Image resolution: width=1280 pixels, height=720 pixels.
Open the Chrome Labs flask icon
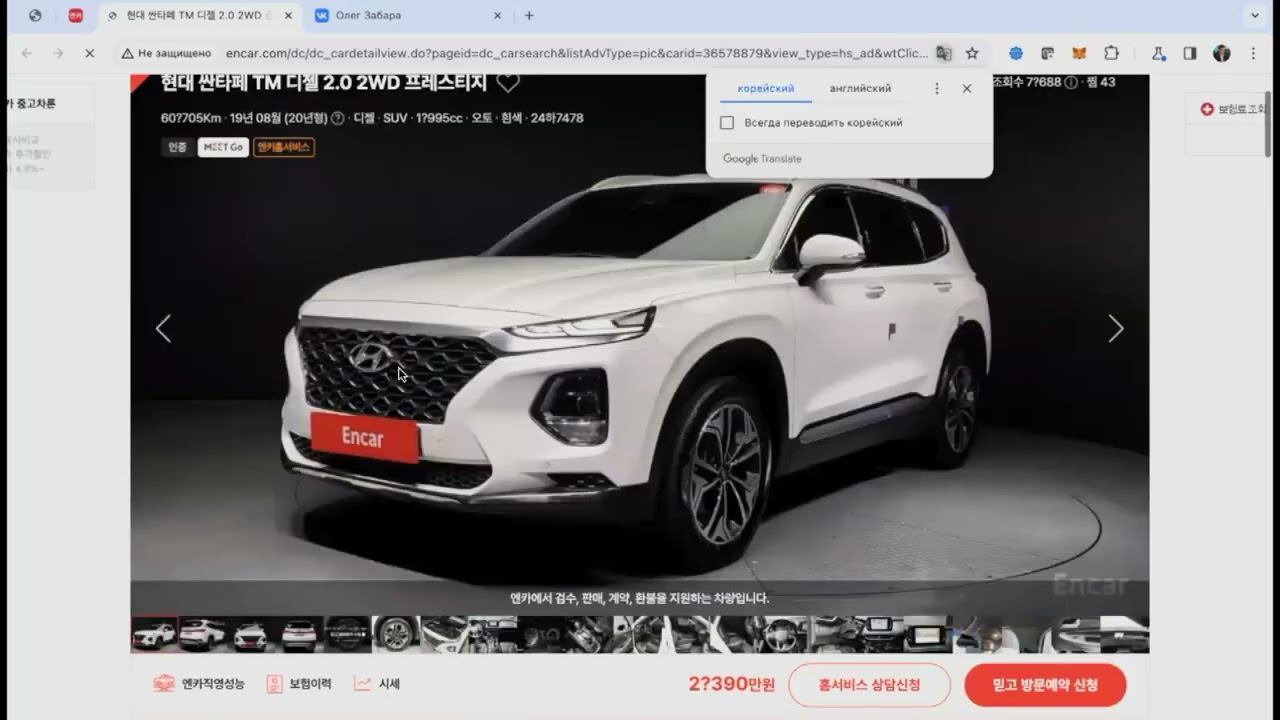[1159, 53]
